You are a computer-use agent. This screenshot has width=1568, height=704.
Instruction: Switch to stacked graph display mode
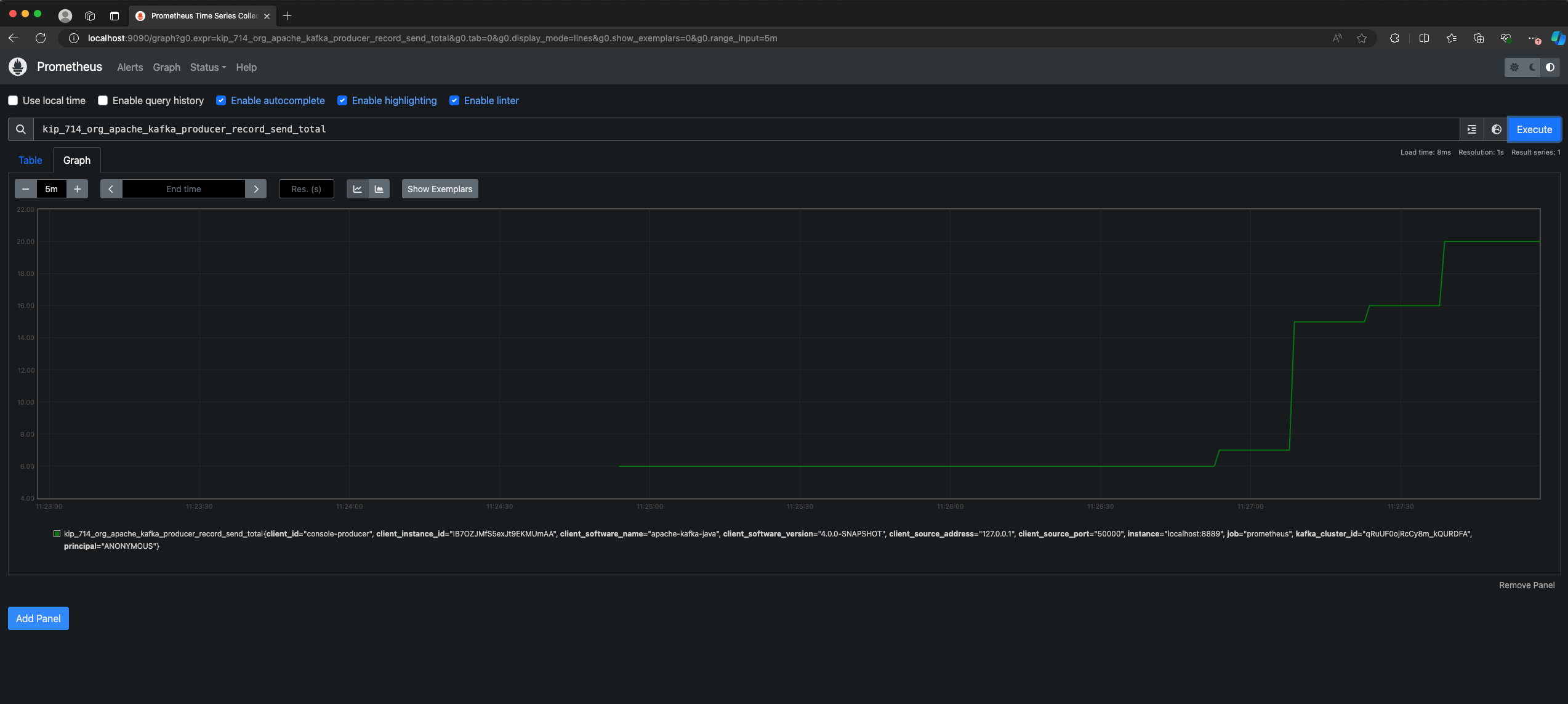point(379,189)
